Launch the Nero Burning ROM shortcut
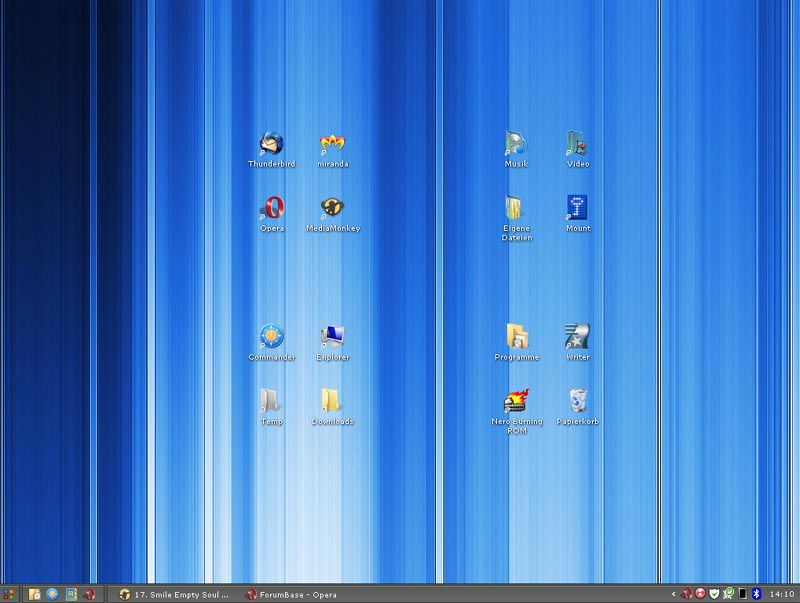The image size is (800, 603). [x=516, y=411]
